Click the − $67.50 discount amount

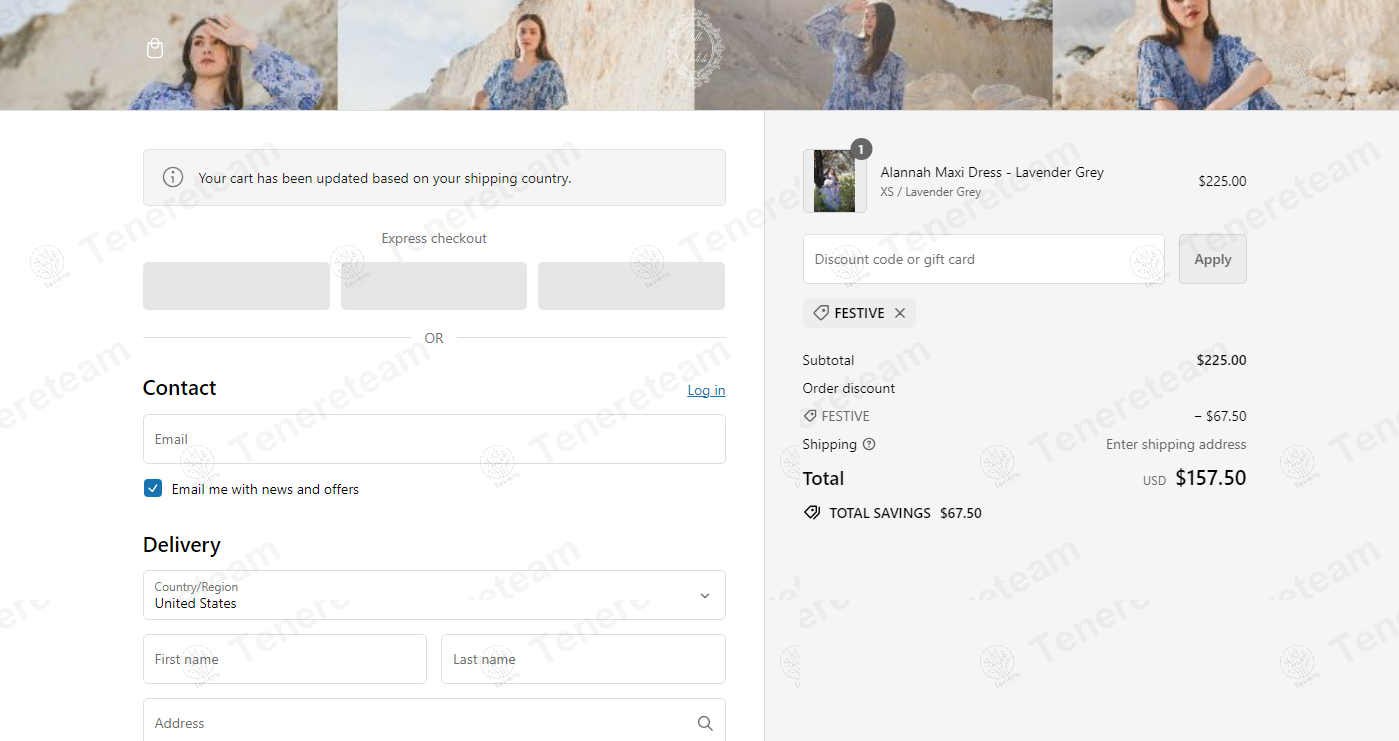pos(1220,416)
